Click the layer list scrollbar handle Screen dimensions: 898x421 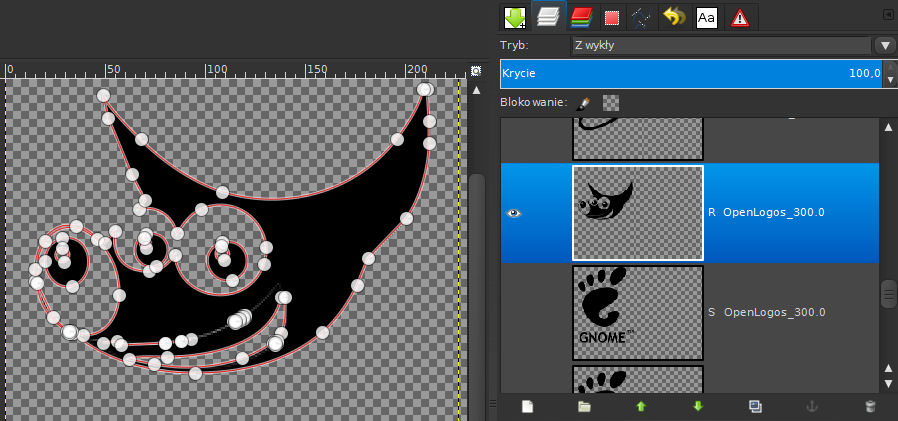point(888,294)
